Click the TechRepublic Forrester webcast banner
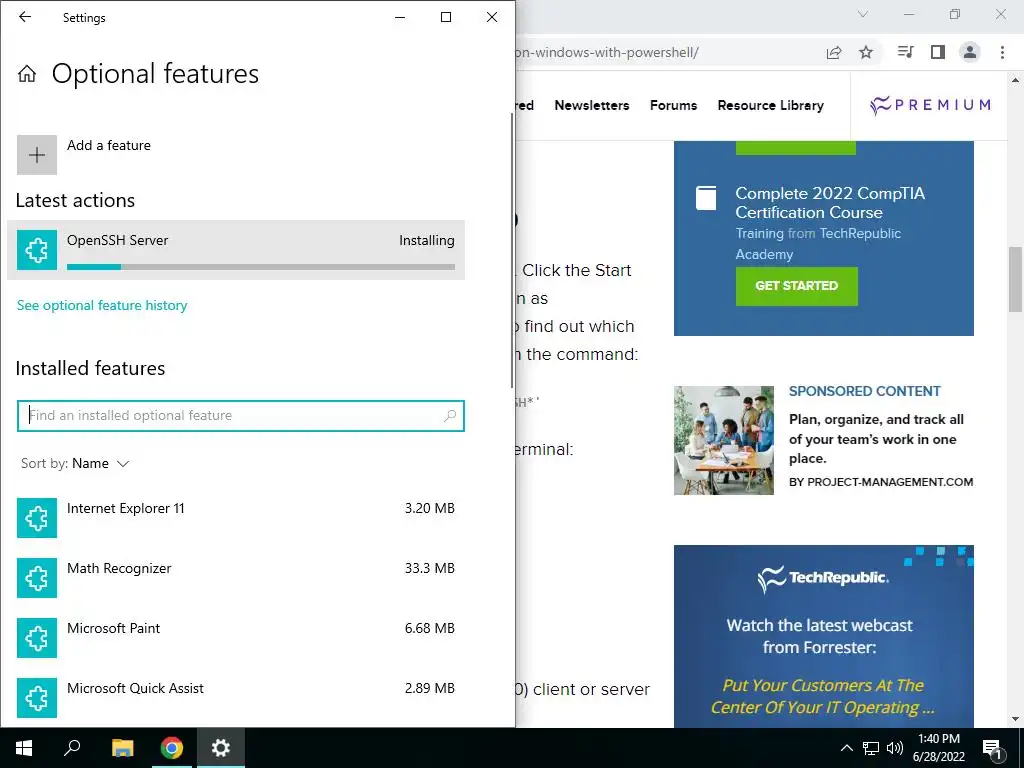Viewport: 1024px width, 768px height. click(824, 636)
